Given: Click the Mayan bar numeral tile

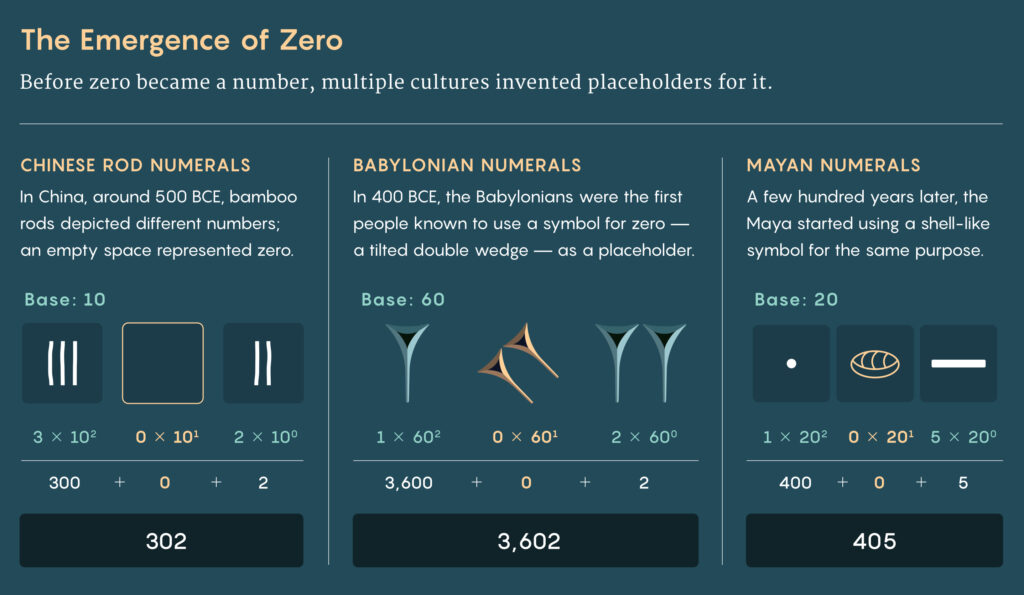Looking at the screenshot, I should [x=959, y=363].
